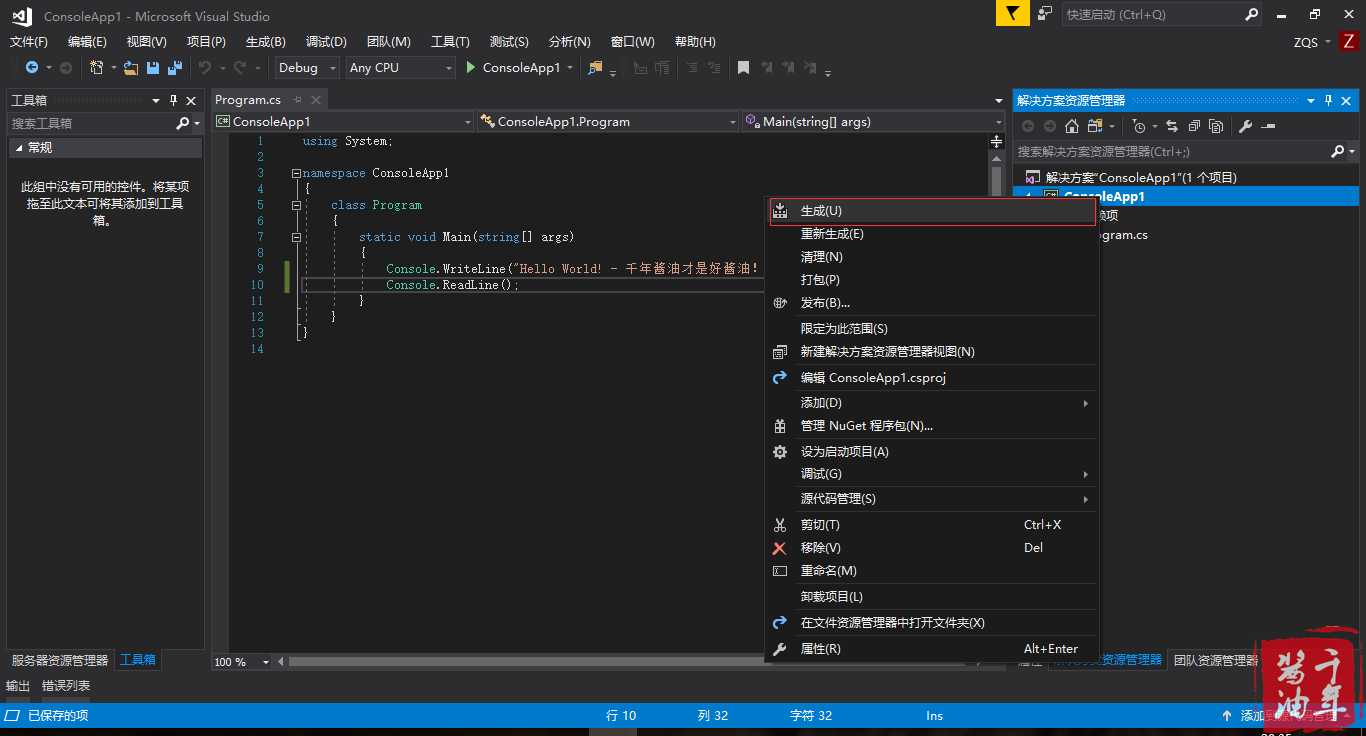Click the Sync with Active Document icon

(x=1172, y=126)
